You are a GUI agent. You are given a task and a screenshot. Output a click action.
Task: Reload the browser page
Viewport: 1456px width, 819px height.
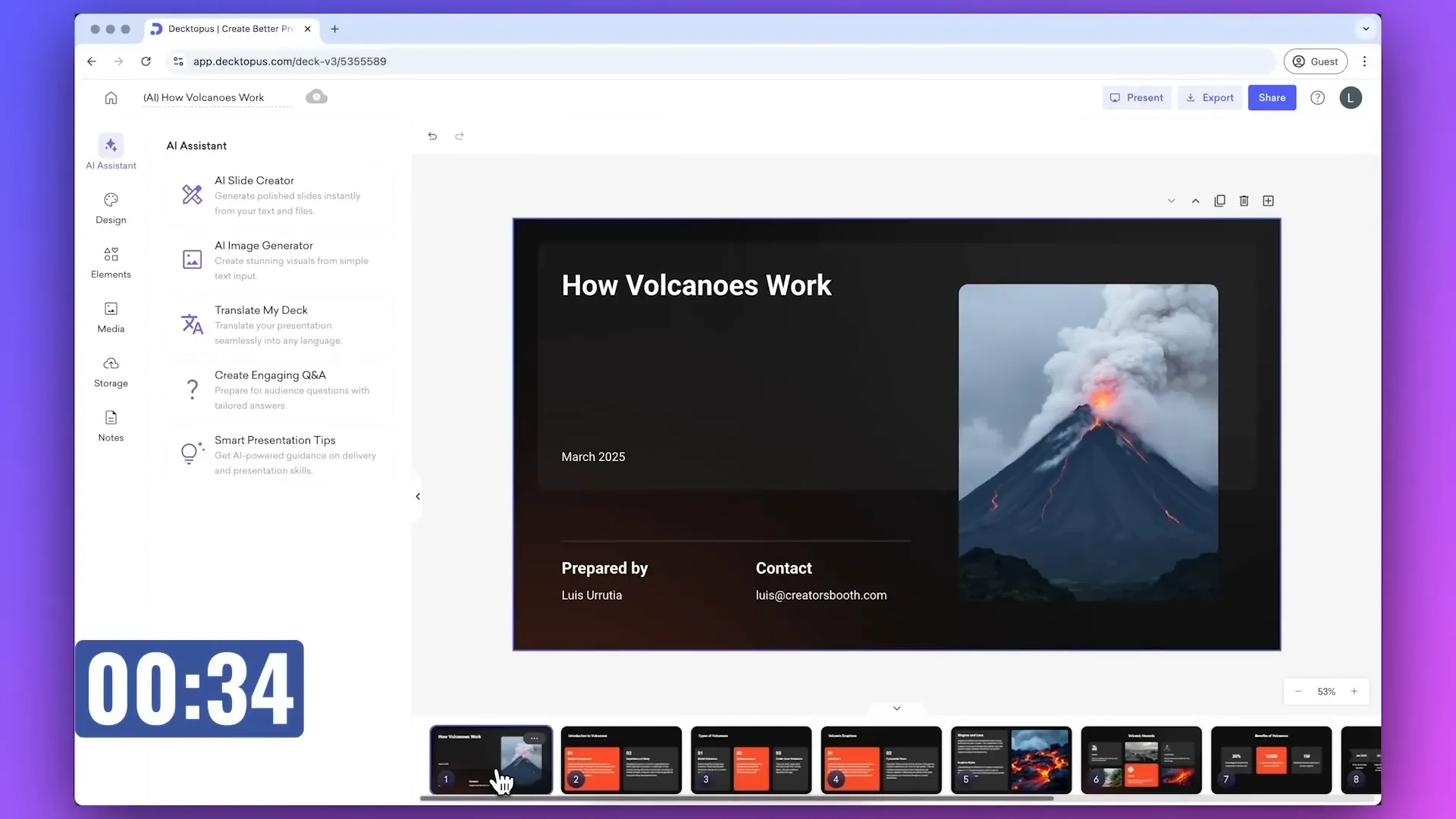146,61
